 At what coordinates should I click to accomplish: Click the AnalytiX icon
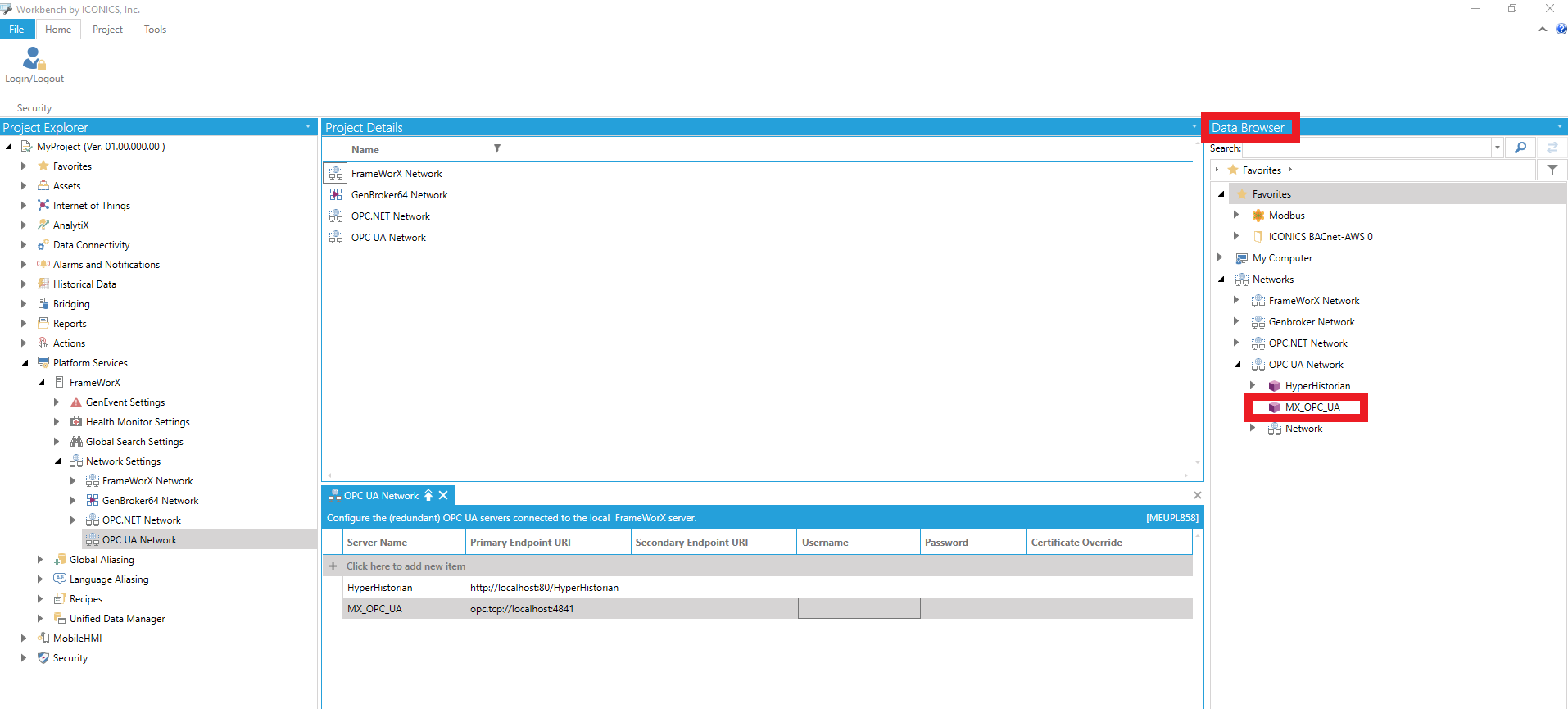(43, 225)
